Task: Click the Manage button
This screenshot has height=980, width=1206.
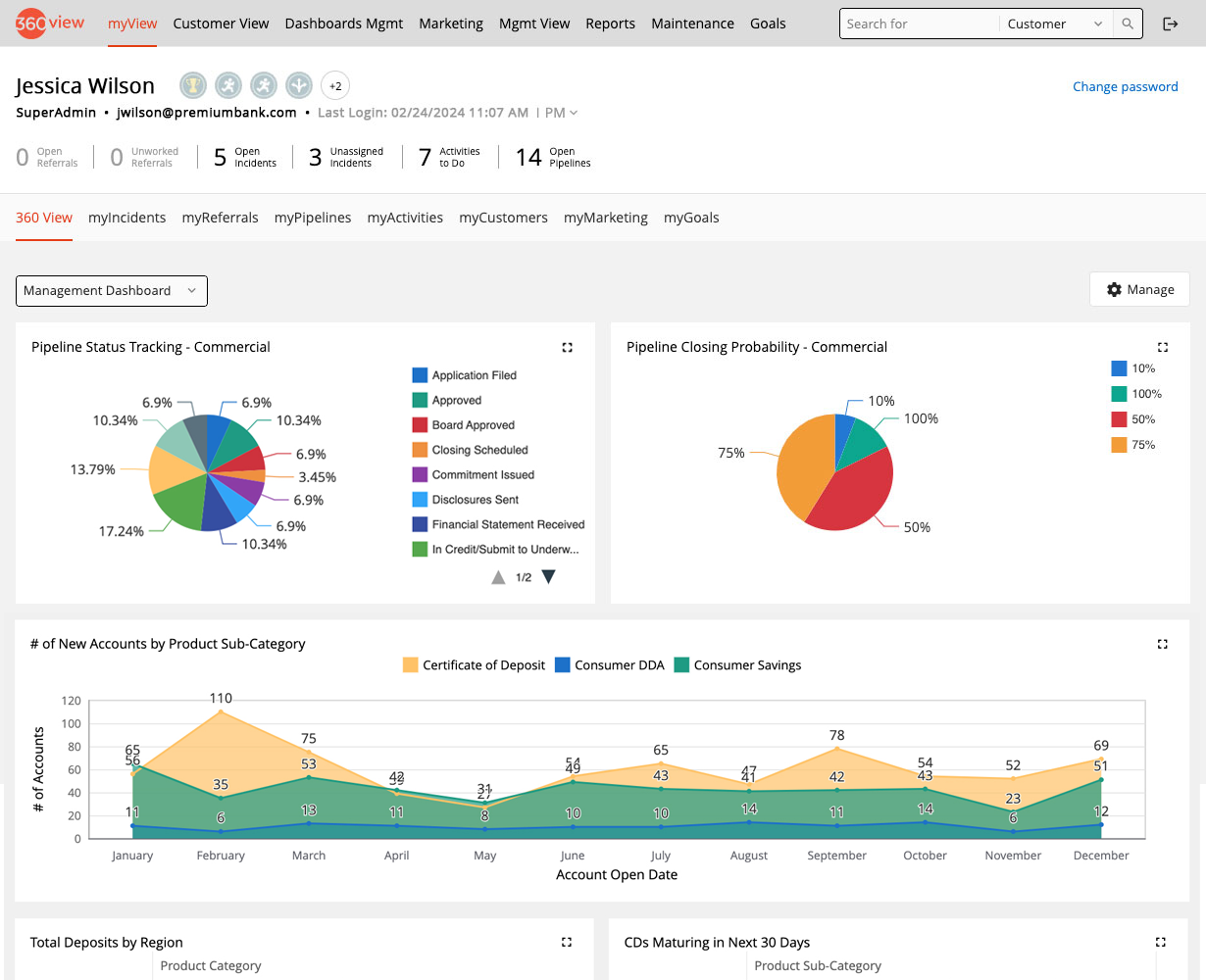Action: (x=1139, y=289)
